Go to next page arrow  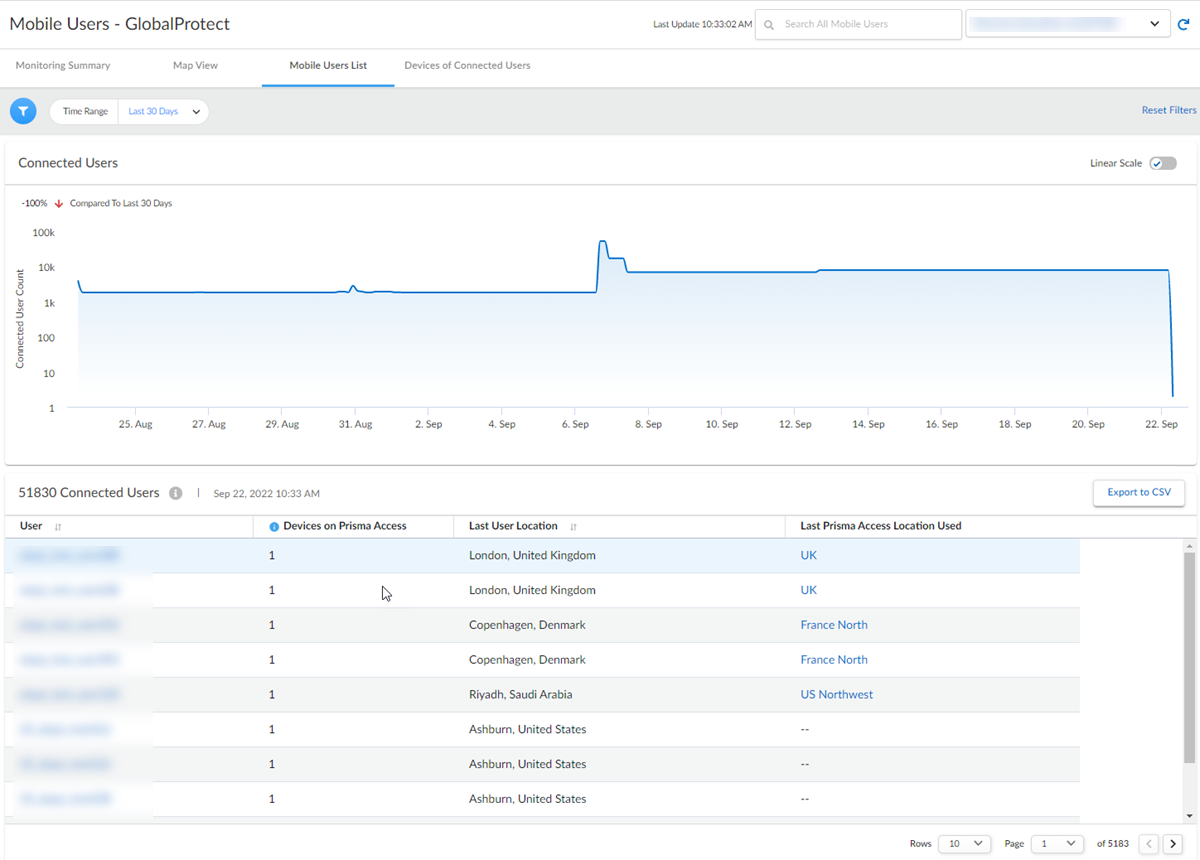(x=1173, y=844)
